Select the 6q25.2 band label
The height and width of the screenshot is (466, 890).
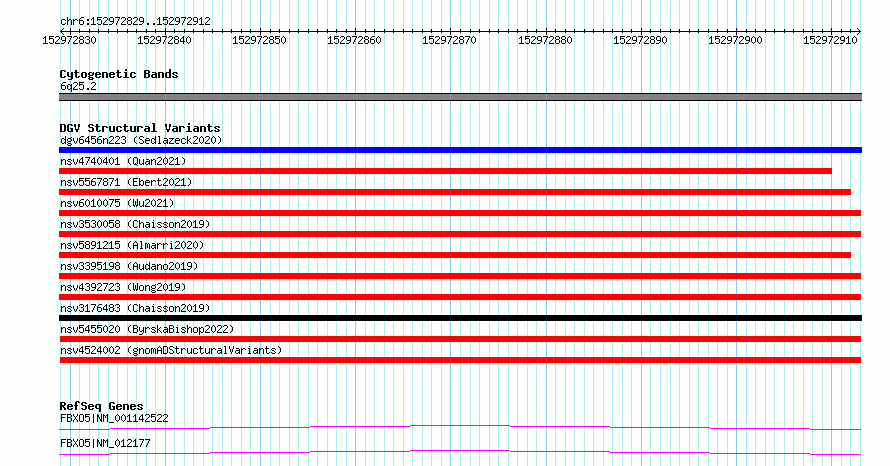point(78,86)
